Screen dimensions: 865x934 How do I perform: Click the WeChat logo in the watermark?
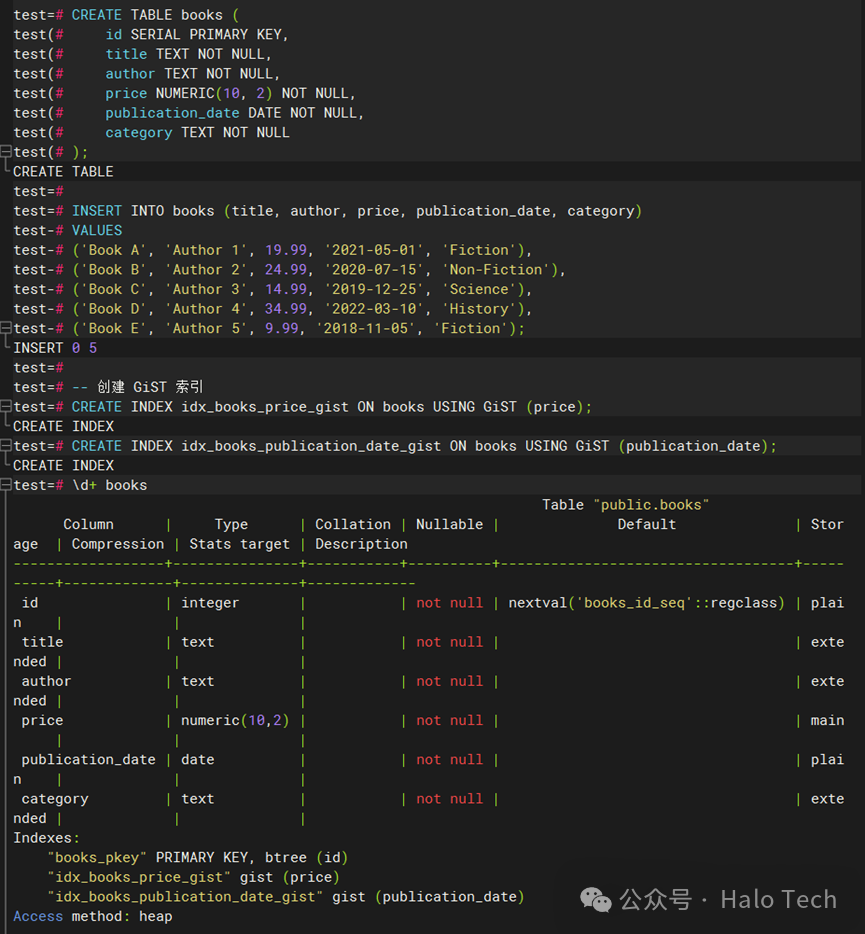(x=597, y=900)
